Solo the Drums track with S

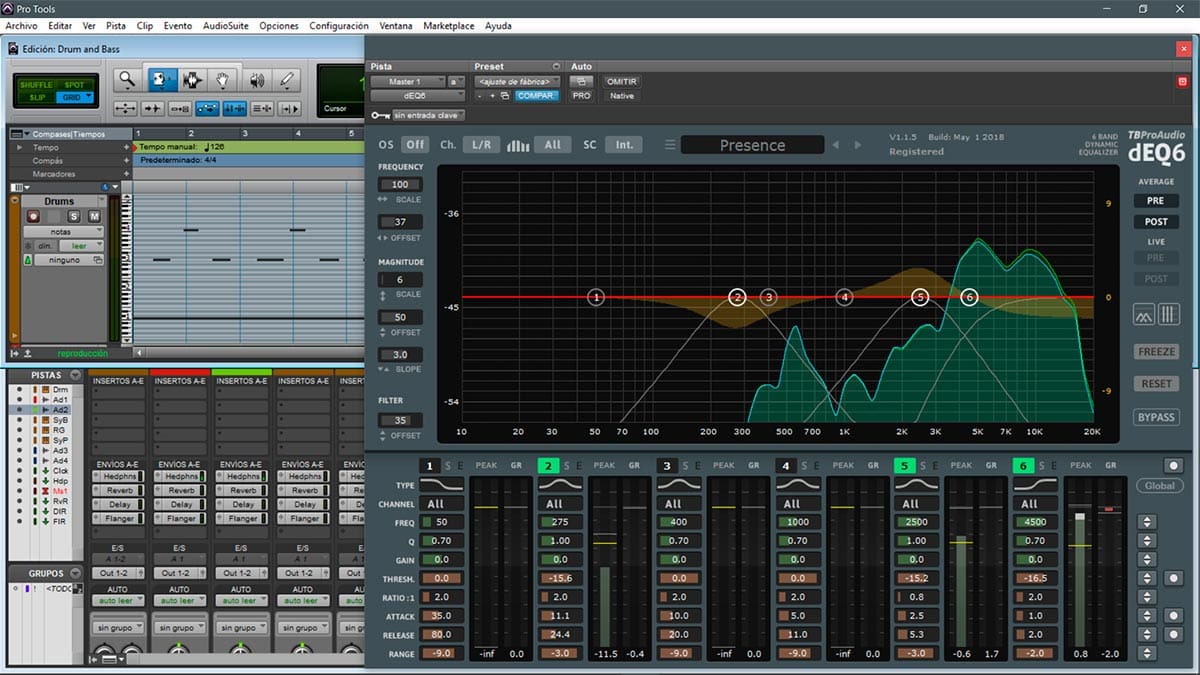coord(73,216)
